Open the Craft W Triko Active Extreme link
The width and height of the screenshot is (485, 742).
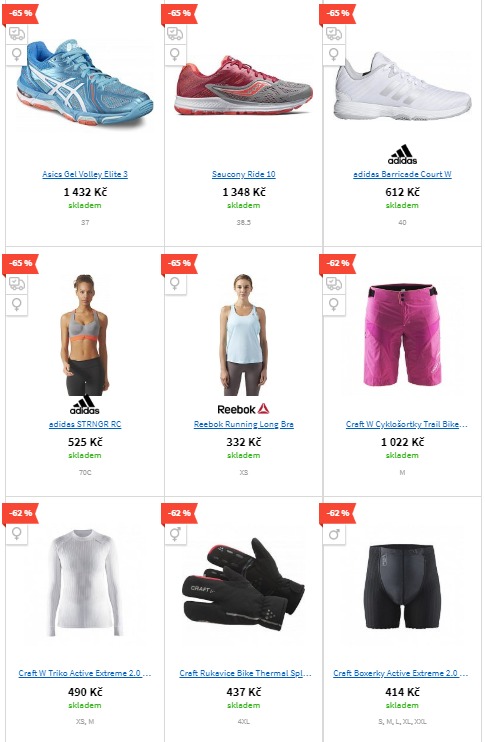click(x=85, y=673)
